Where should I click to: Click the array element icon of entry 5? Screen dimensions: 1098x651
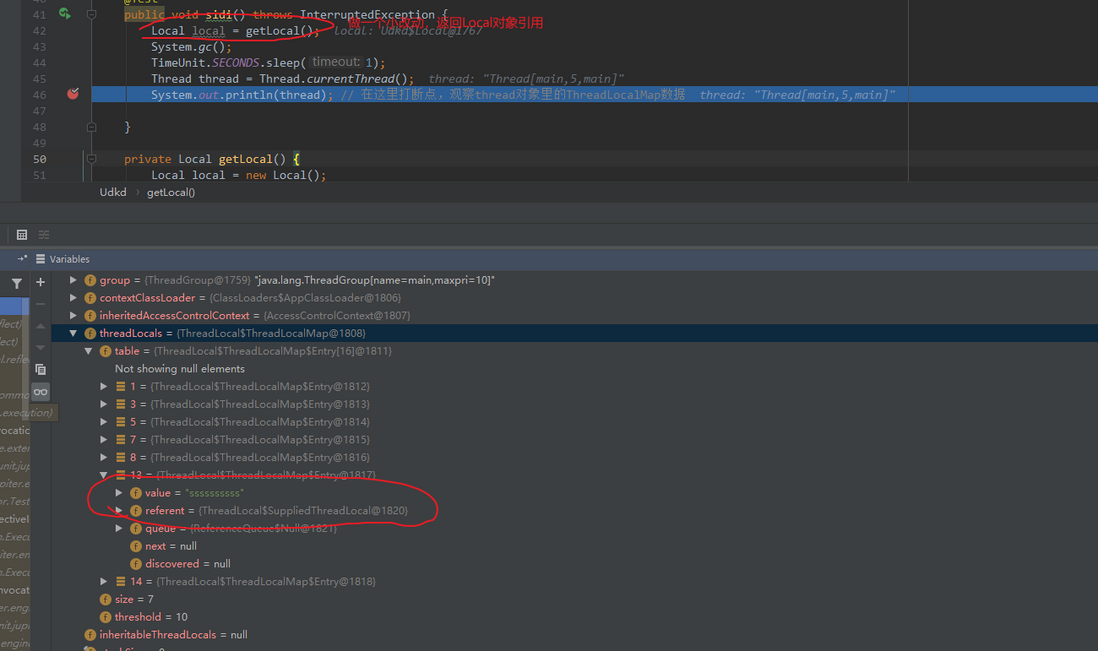(x=120, y=421)
